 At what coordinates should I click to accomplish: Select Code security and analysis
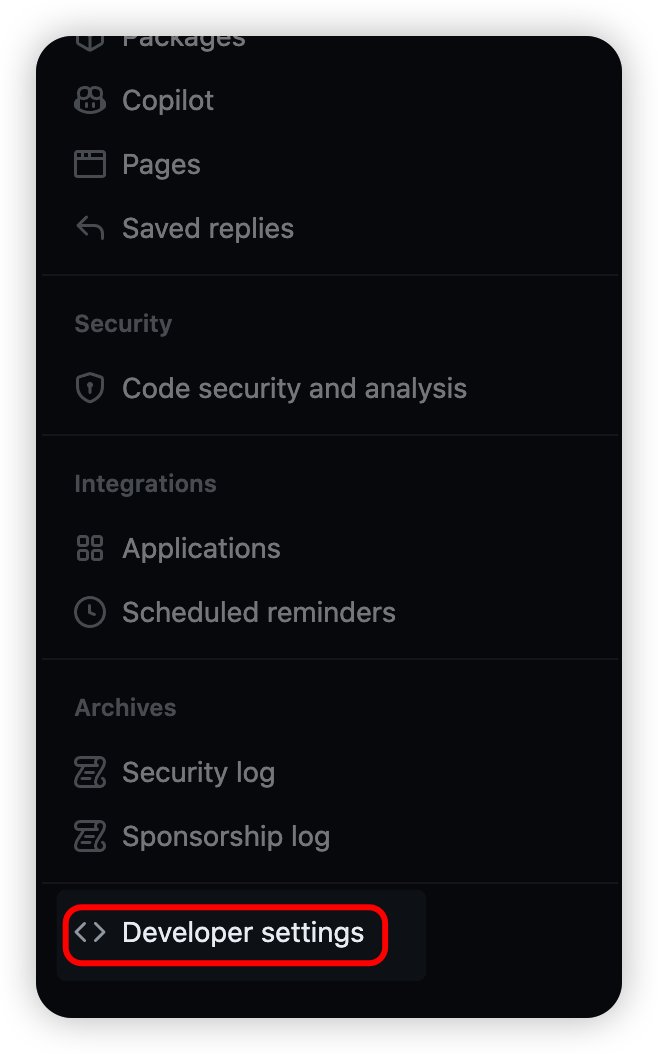point(294,388)
